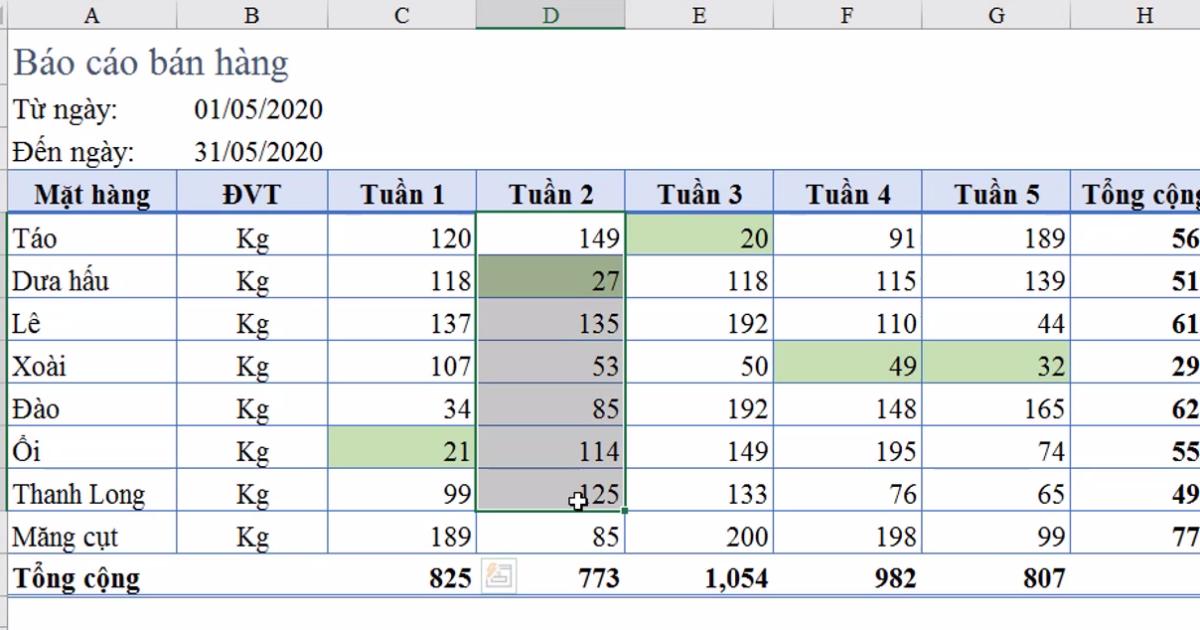Click the 'Tuần 2' header cell

tap(551, 193)
